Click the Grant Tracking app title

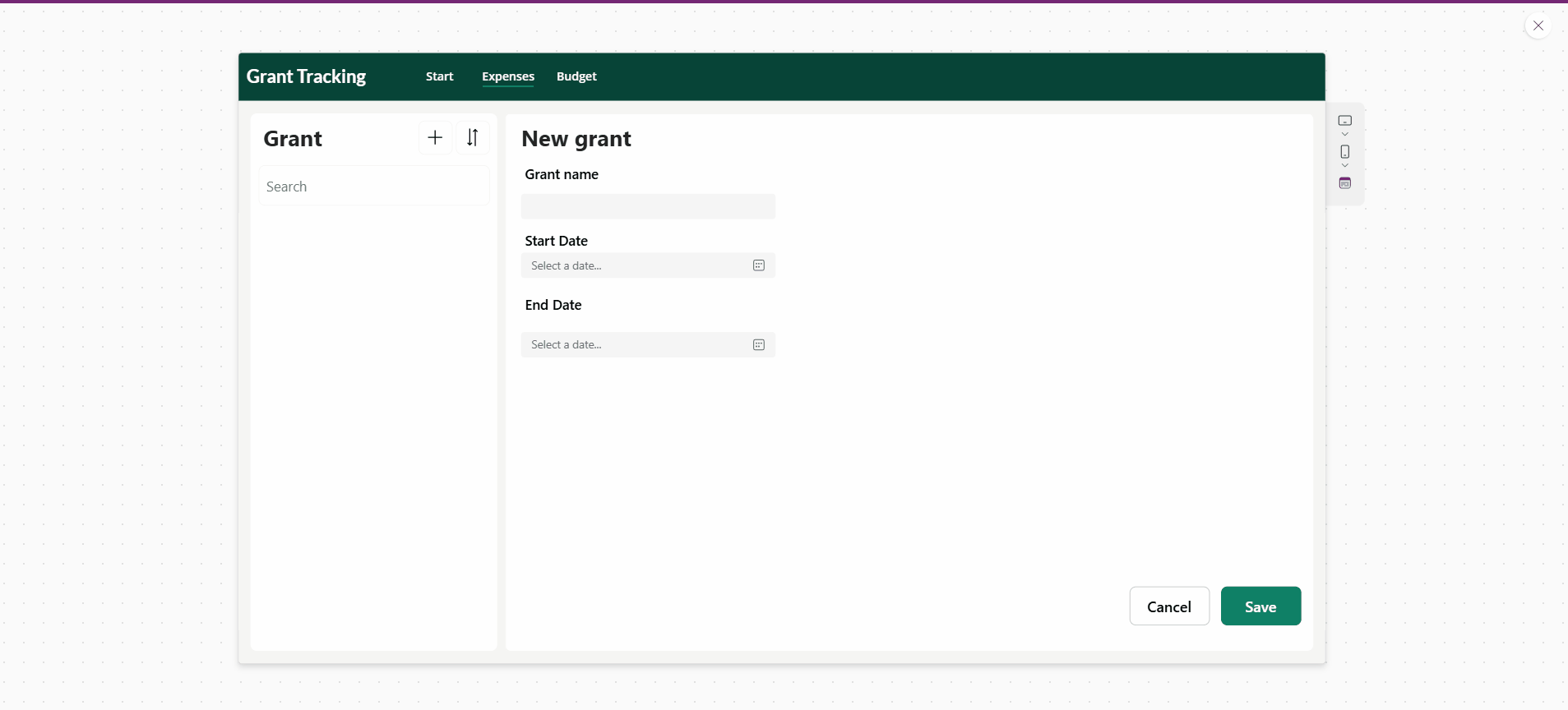pos(306,76)
